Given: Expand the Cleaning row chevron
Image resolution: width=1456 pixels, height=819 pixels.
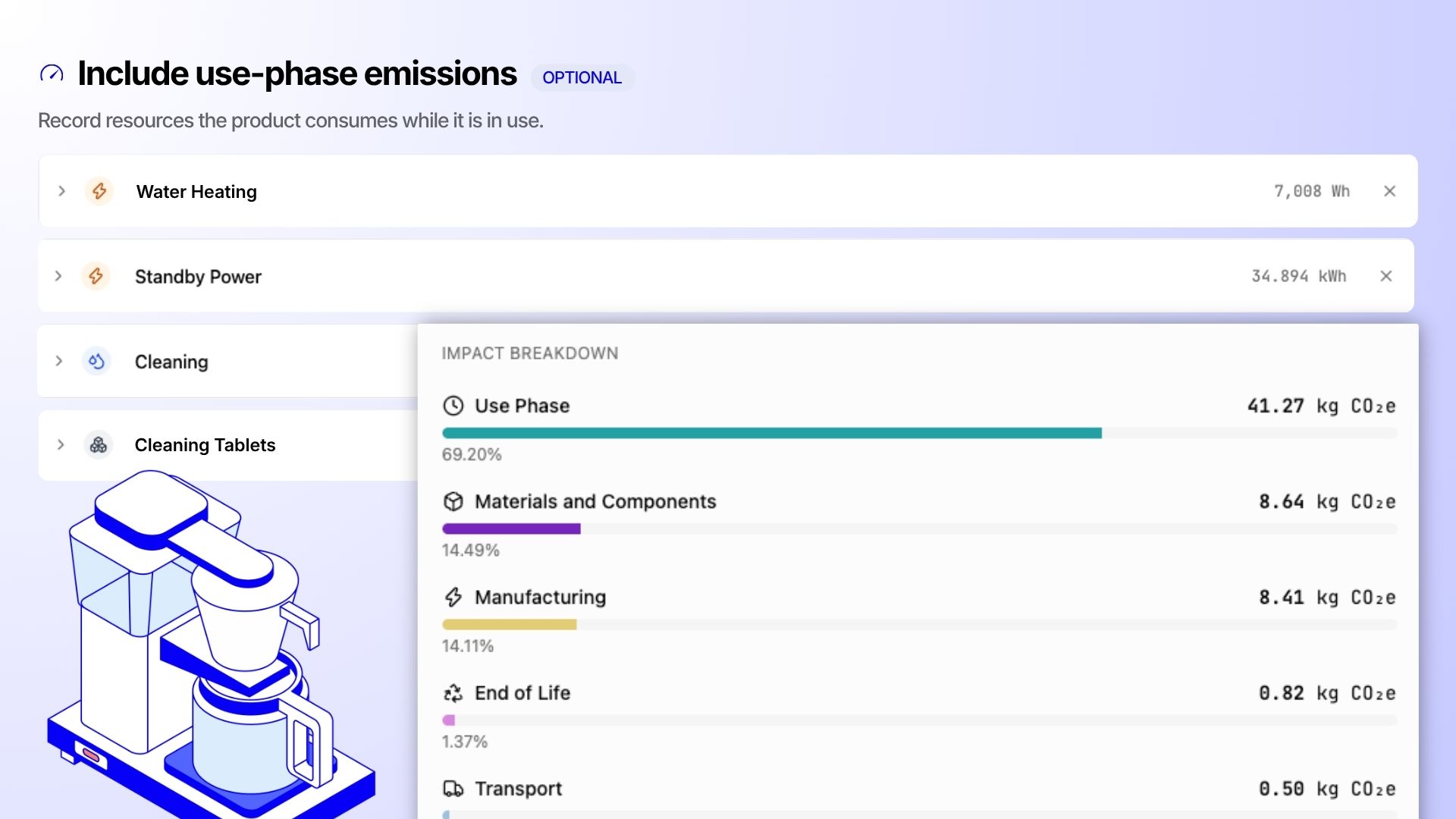Looking at the screenshot, I should [x=58, y=361].
